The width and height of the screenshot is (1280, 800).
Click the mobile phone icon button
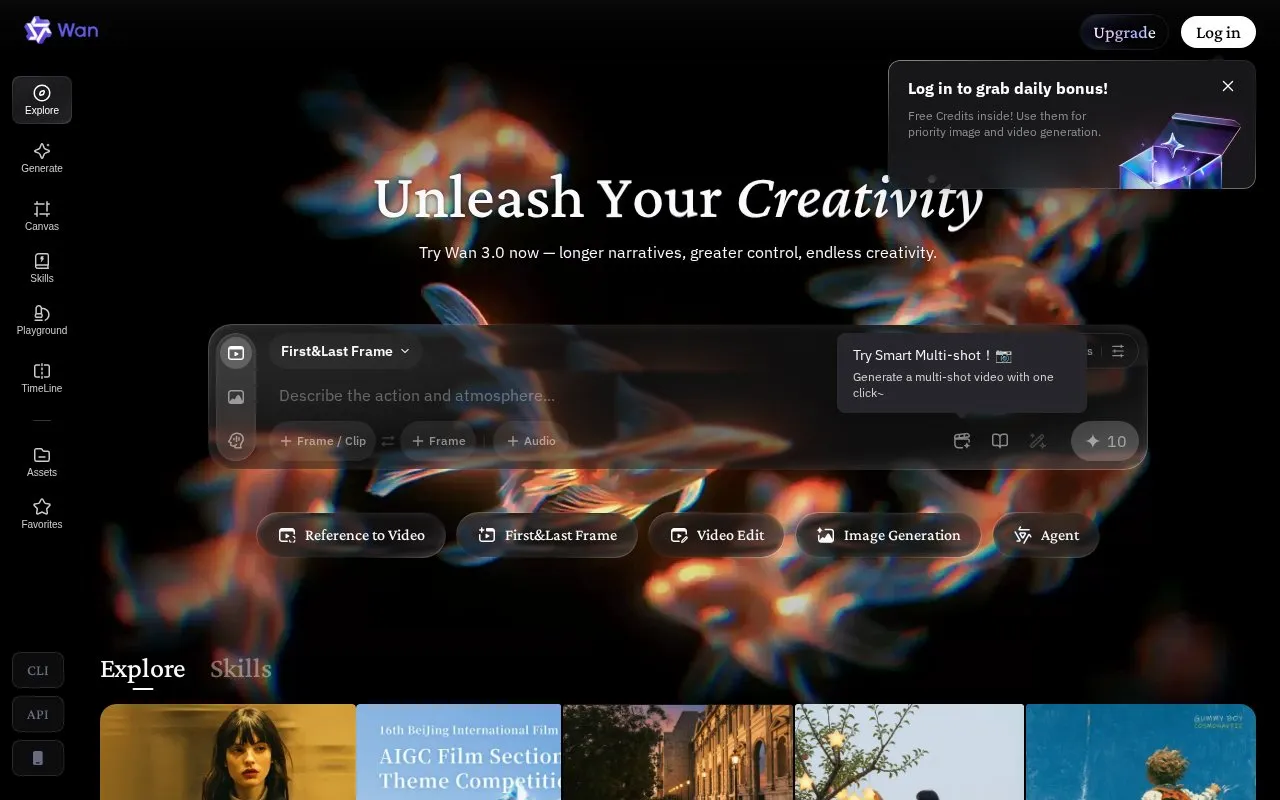point(38,758)
